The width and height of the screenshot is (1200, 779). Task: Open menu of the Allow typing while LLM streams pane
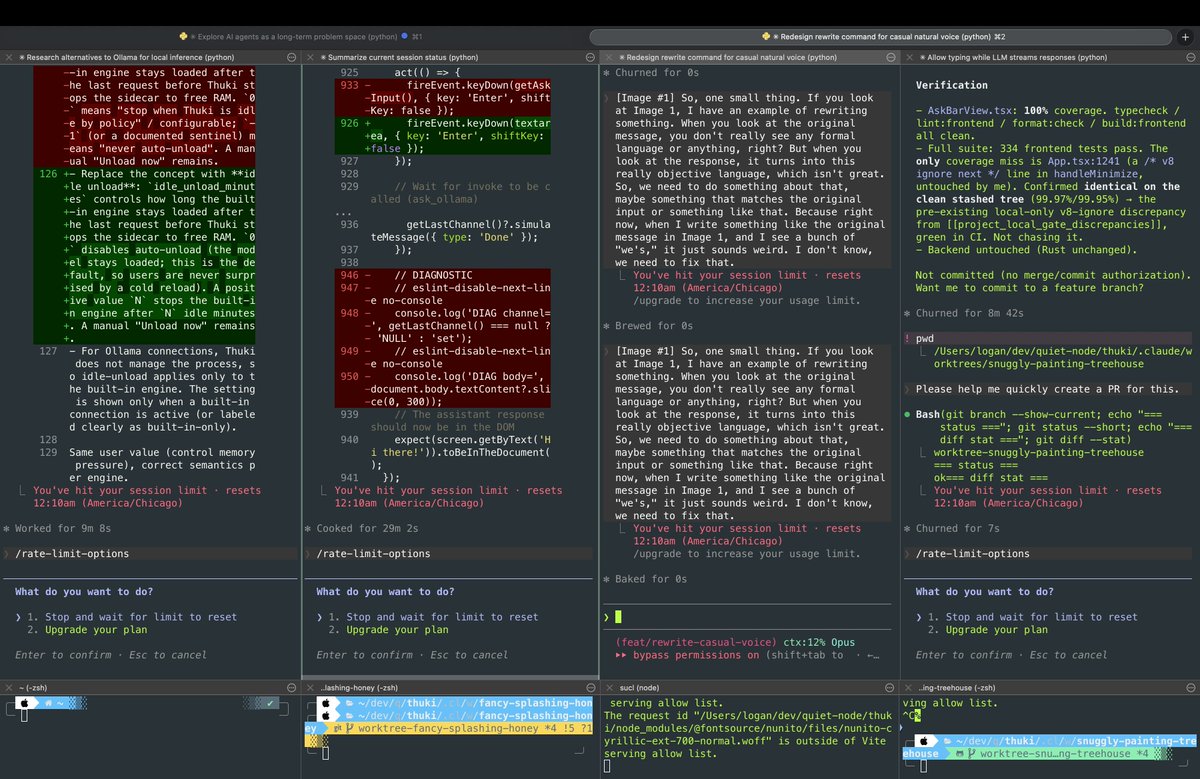1190,58
